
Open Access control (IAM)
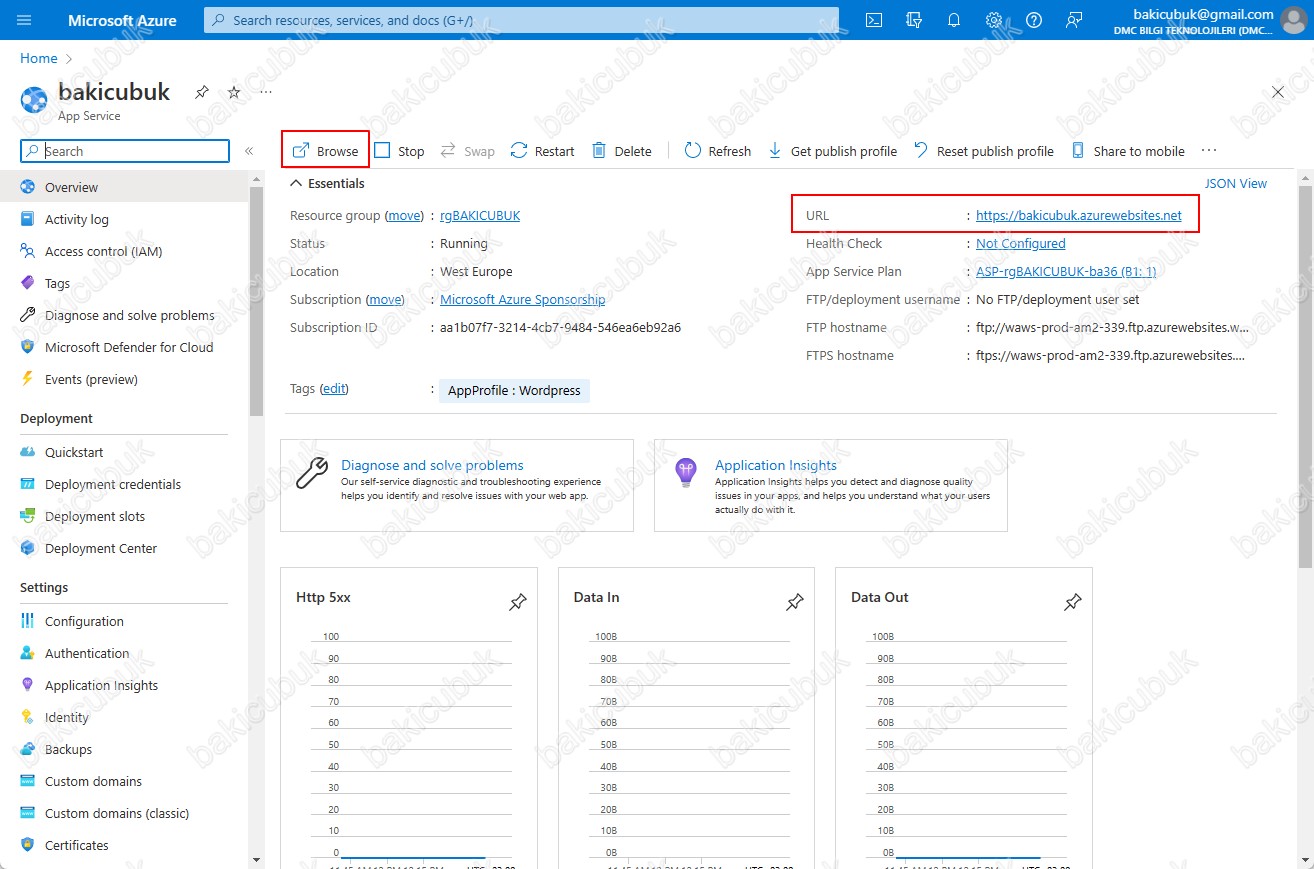point(124,251)
